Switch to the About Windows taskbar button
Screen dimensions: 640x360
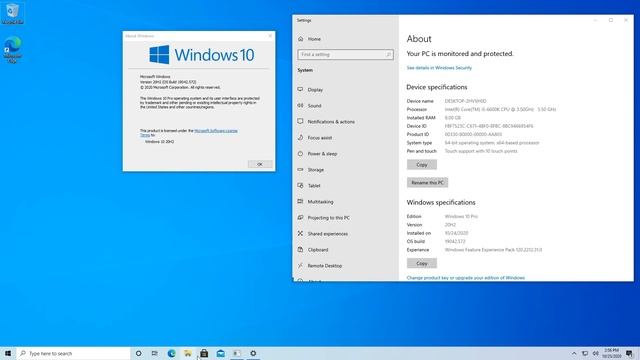point(237,353)
